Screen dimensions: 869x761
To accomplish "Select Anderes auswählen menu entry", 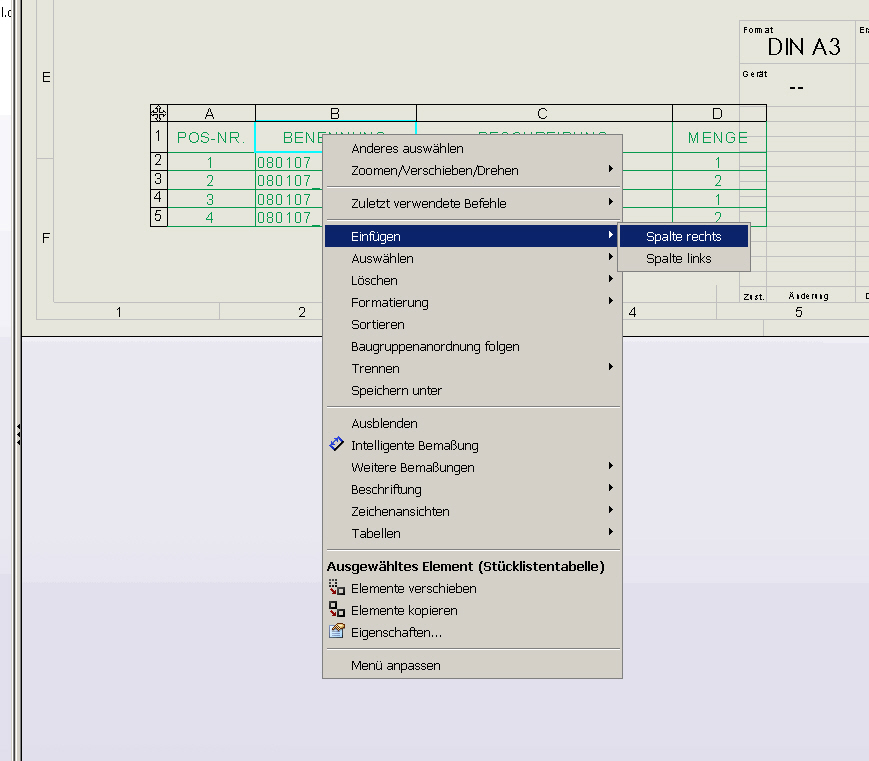I will click(472, 149).
